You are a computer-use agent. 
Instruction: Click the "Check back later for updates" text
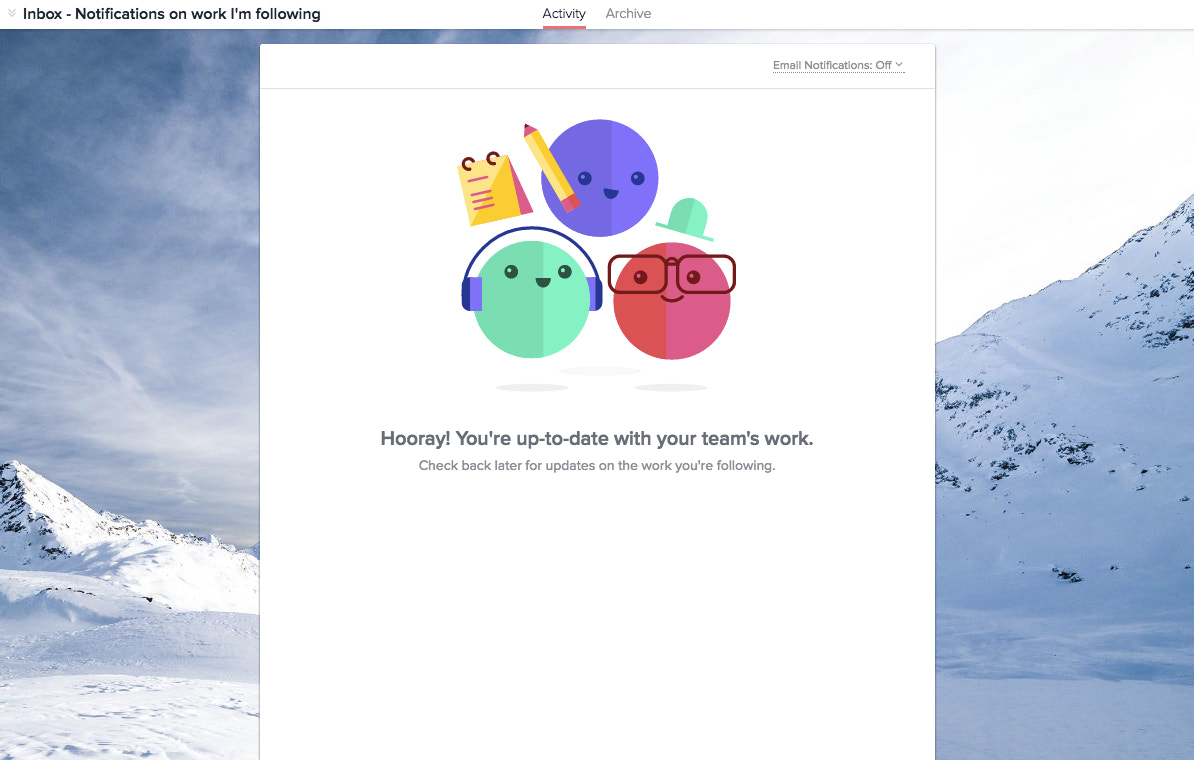(597, 465)
